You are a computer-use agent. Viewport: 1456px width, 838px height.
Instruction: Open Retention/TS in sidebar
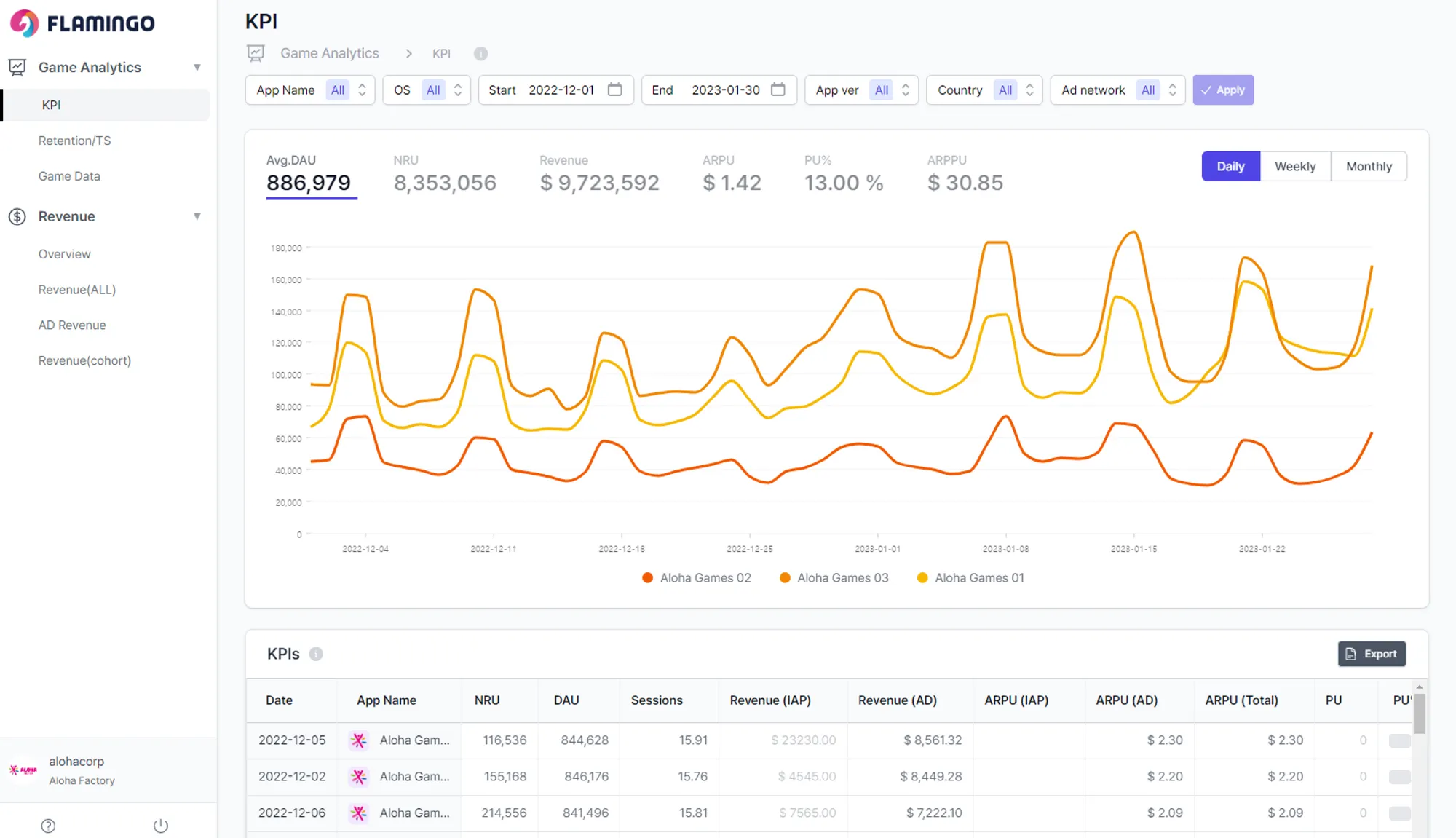click(x=75, y=141)
